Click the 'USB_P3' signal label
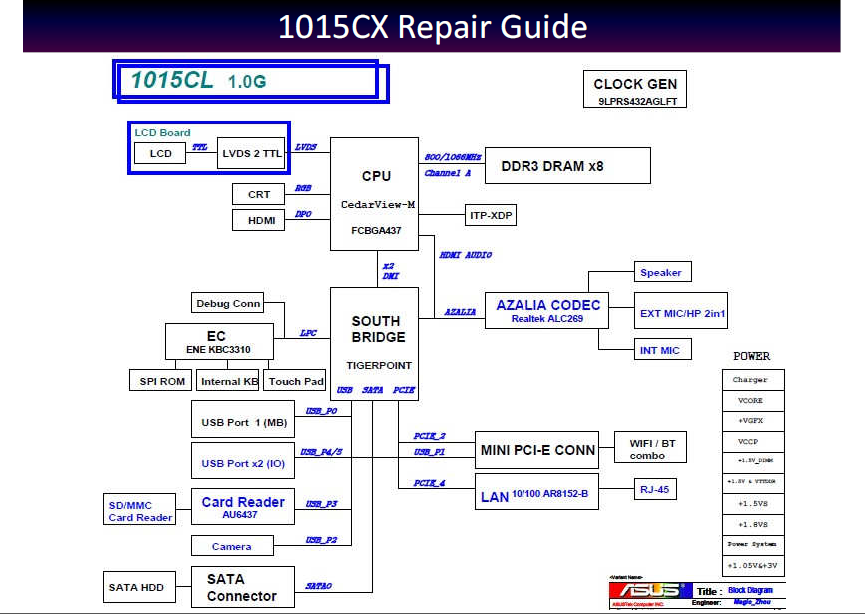The image size is (865, 614). point(321,504)
